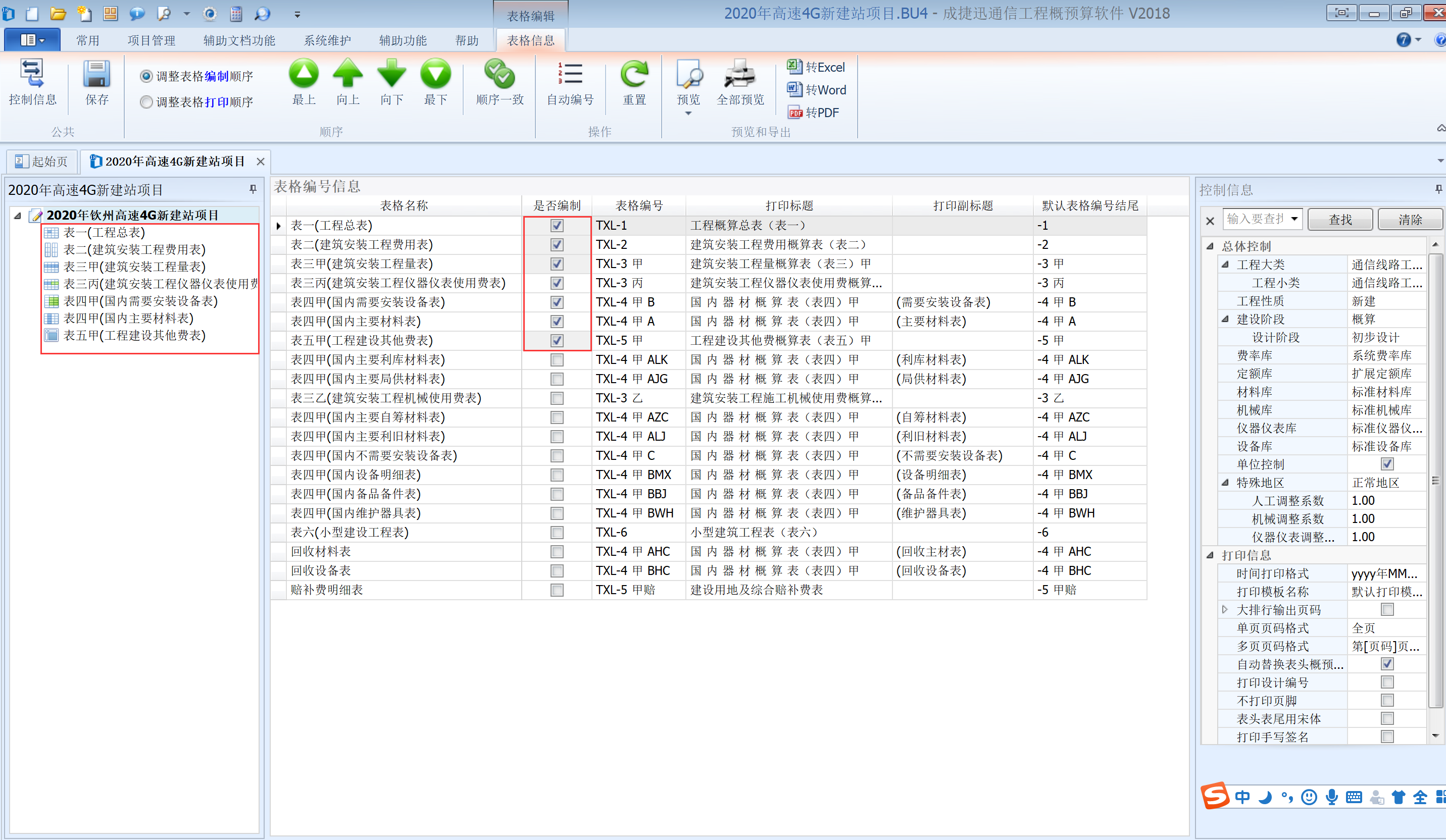The width and height of the screenshot is (1446, 840).
Task: Toggle checkbox for 表四甲（国内需要安装设备表）
Action: pyautogui.click(x=557, y=302)
